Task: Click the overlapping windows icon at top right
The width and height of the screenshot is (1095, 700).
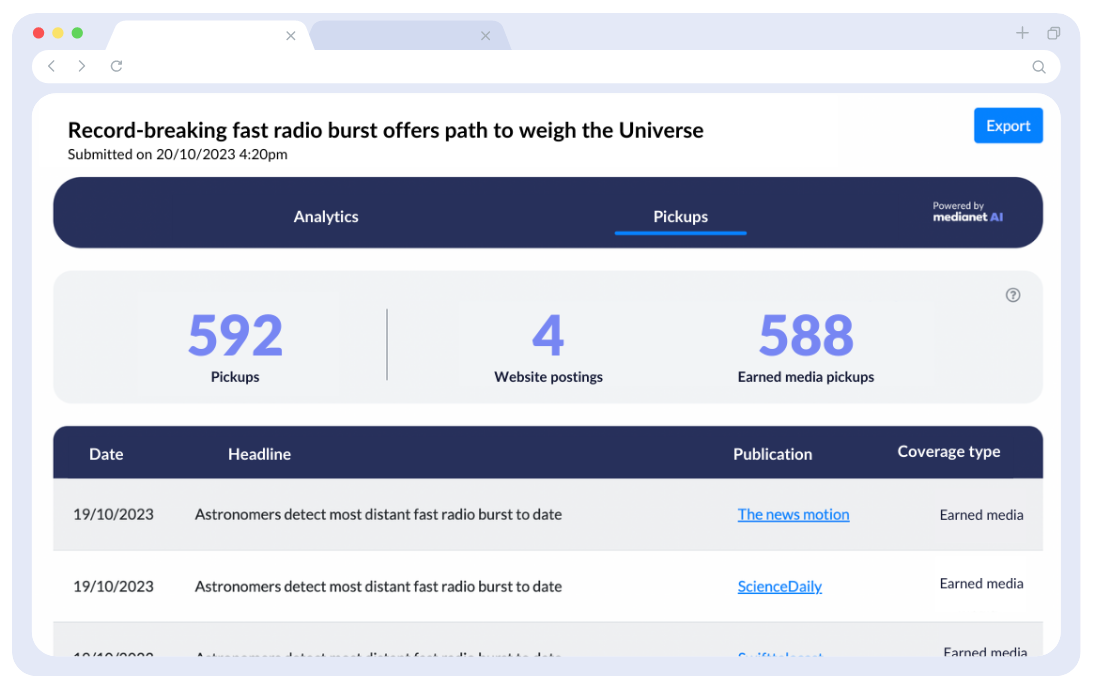Action: coord(1053,33)
